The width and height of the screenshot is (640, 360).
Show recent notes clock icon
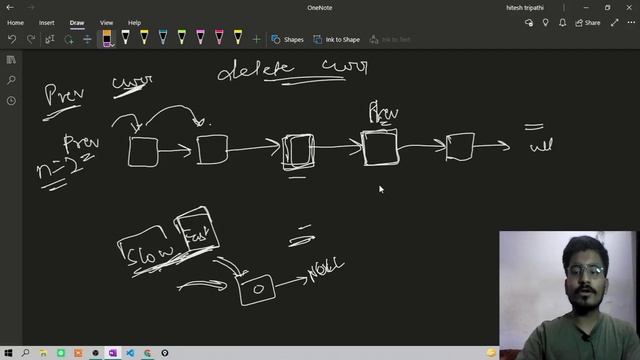click(11, 100)
